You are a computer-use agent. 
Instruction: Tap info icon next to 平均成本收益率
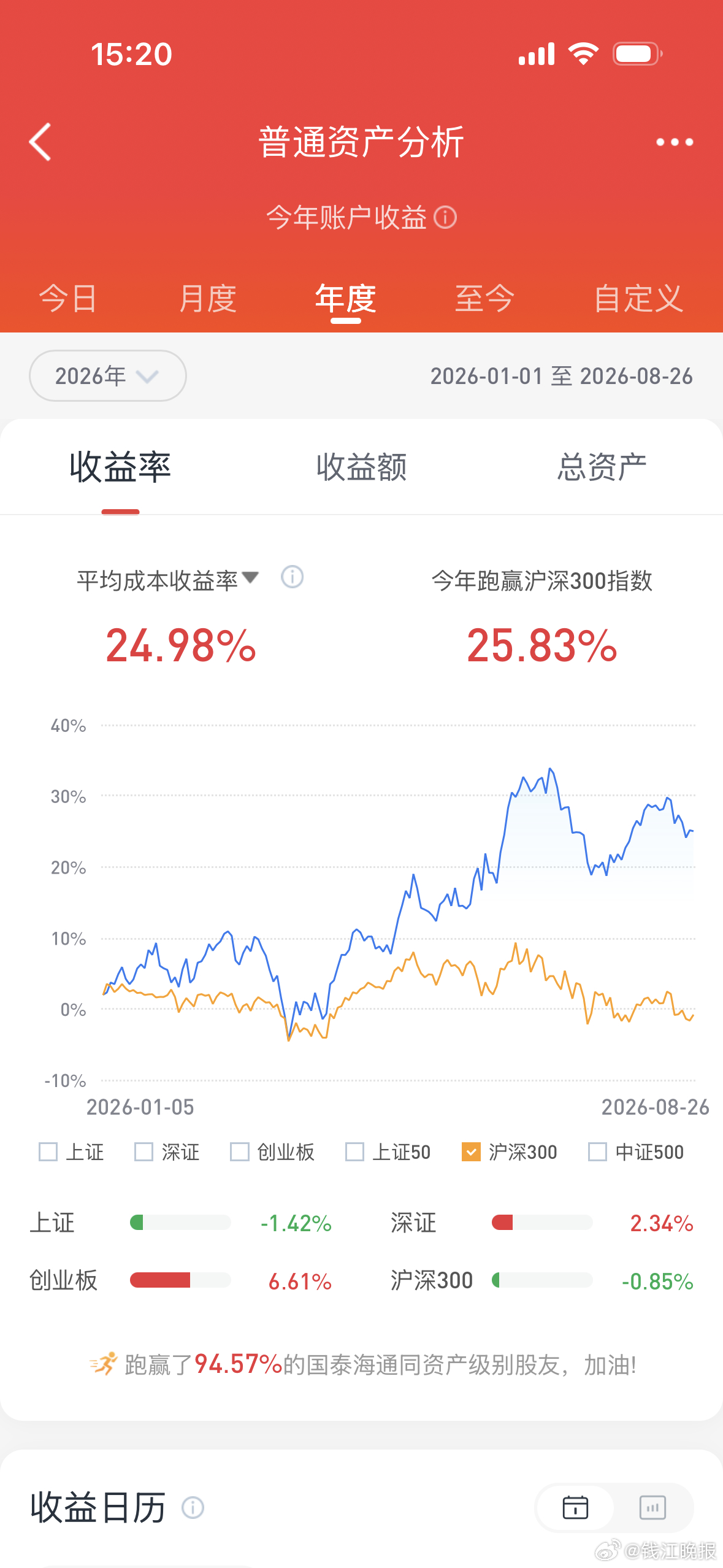(292, 577)
